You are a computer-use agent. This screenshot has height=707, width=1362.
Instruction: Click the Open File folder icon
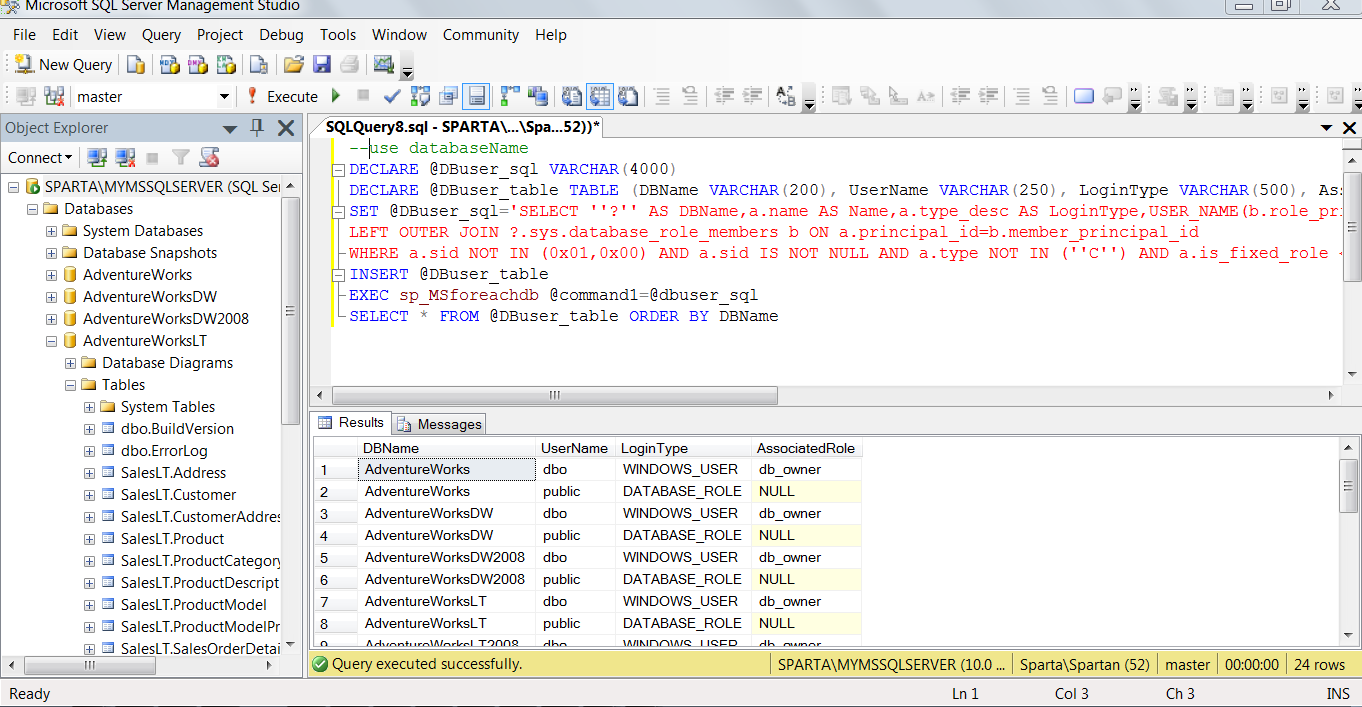293,65
